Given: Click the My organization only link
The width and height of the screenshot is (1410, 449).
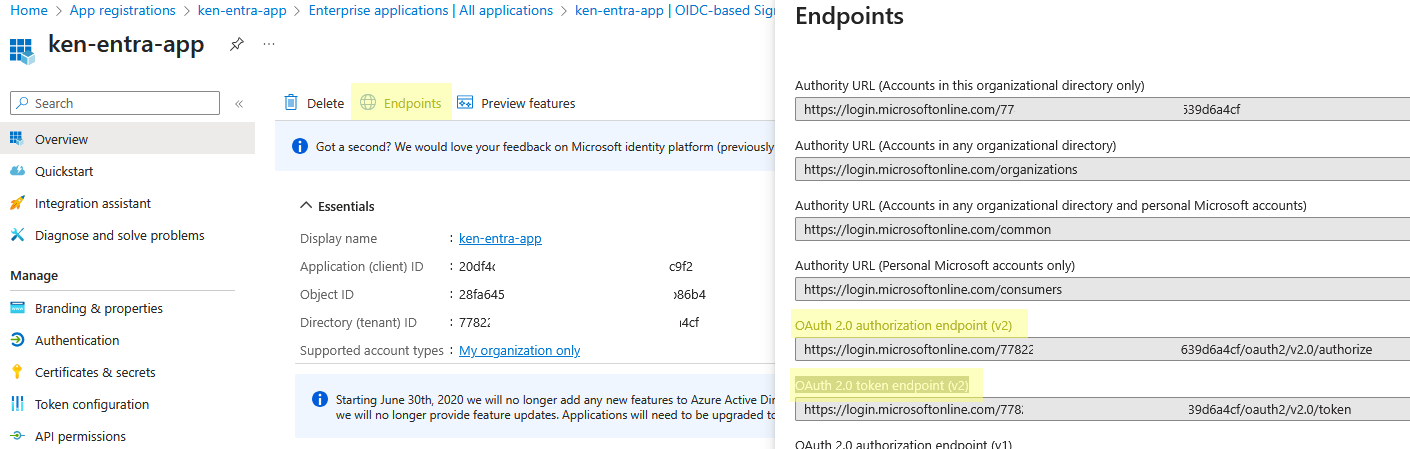Looking at the screenshot, I should click(x=519, y=350).
